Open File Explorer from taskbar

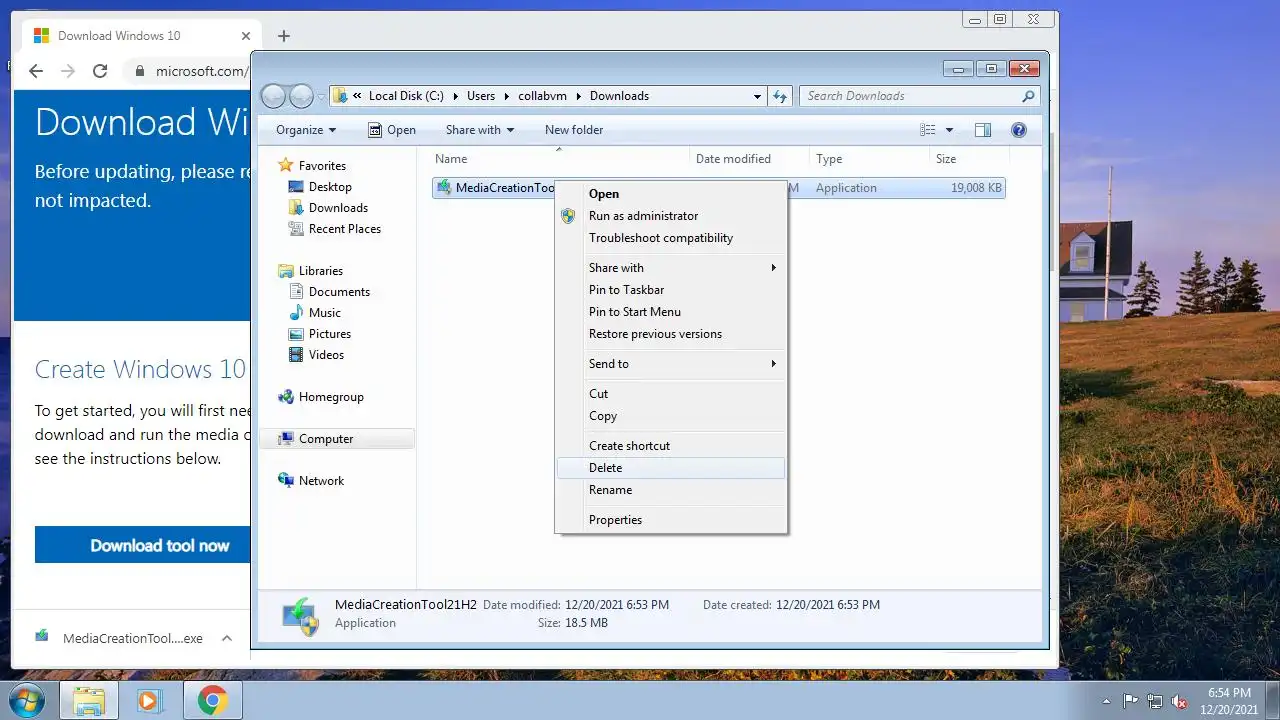click(89, 701)
